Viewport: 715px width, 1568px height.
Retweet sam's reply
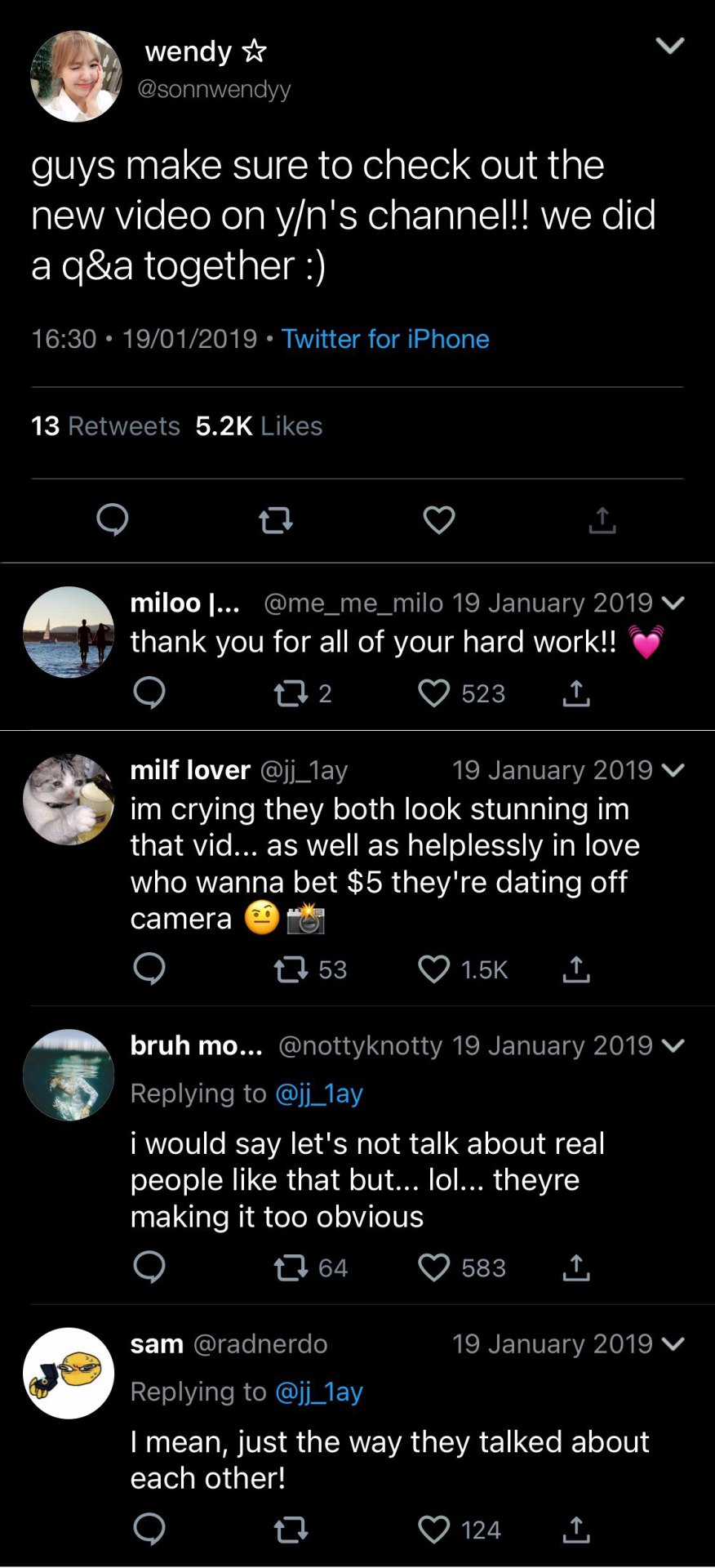(x=291, y=1530)
